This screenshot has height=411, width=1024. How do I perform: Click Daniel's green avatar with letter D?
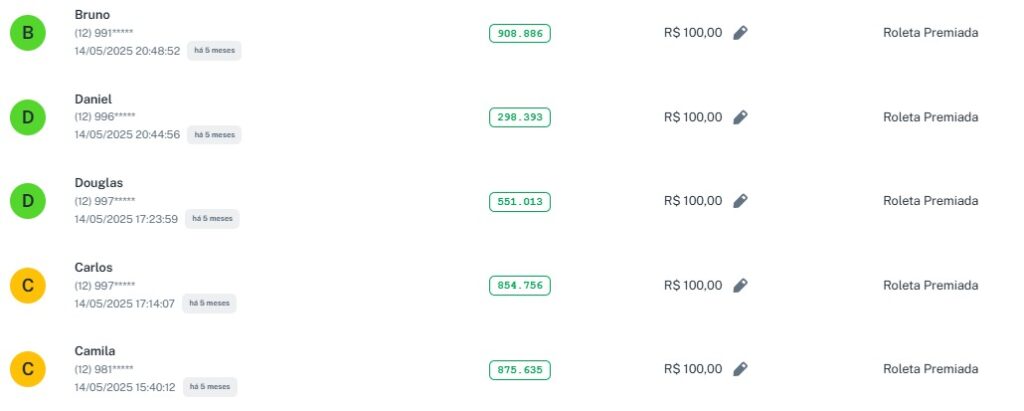tap(28, 118)
